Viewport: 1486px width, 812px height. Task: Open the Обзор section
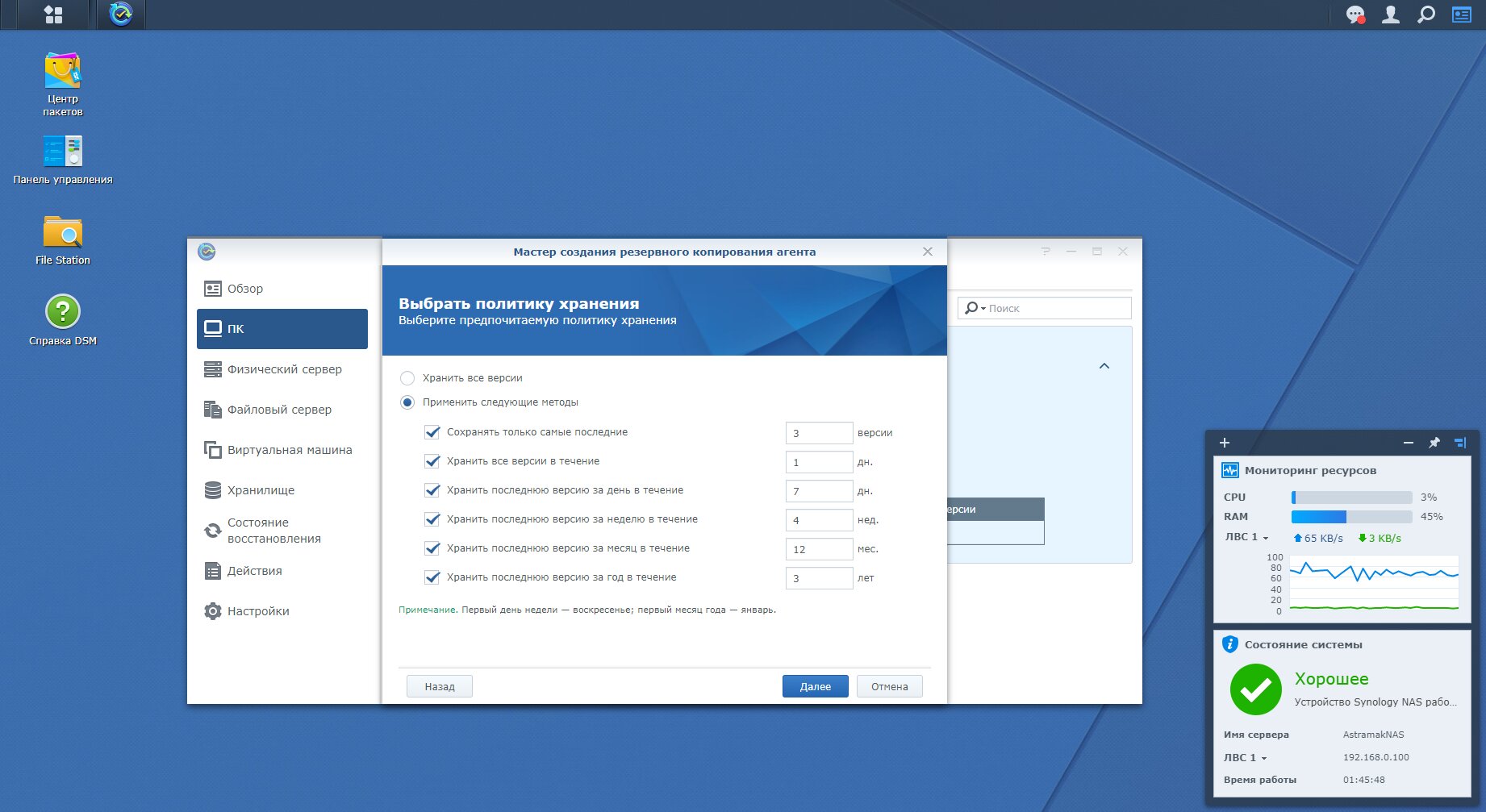(x=282, y=289)
